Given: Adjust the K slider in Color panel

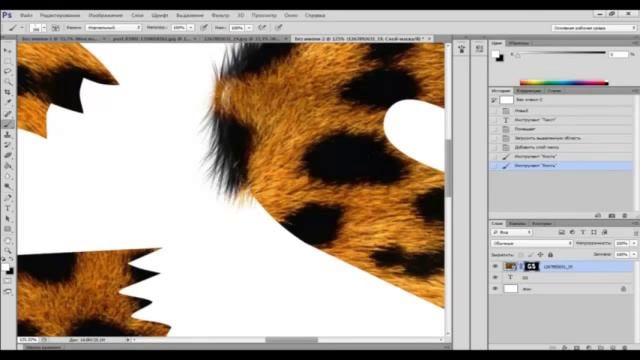Looking at the screenshot, I should click(518, 56).
